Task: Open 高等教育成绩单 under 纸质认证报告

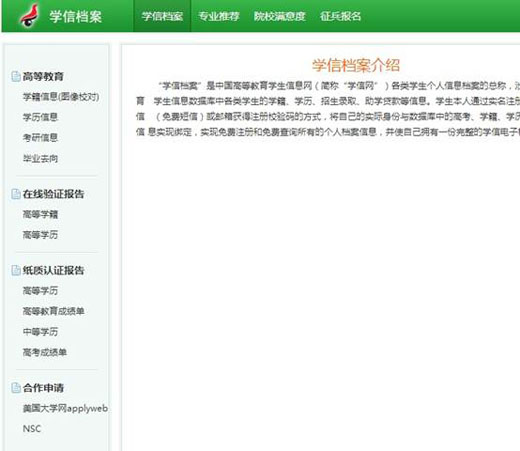Action: tap(53, 311)
